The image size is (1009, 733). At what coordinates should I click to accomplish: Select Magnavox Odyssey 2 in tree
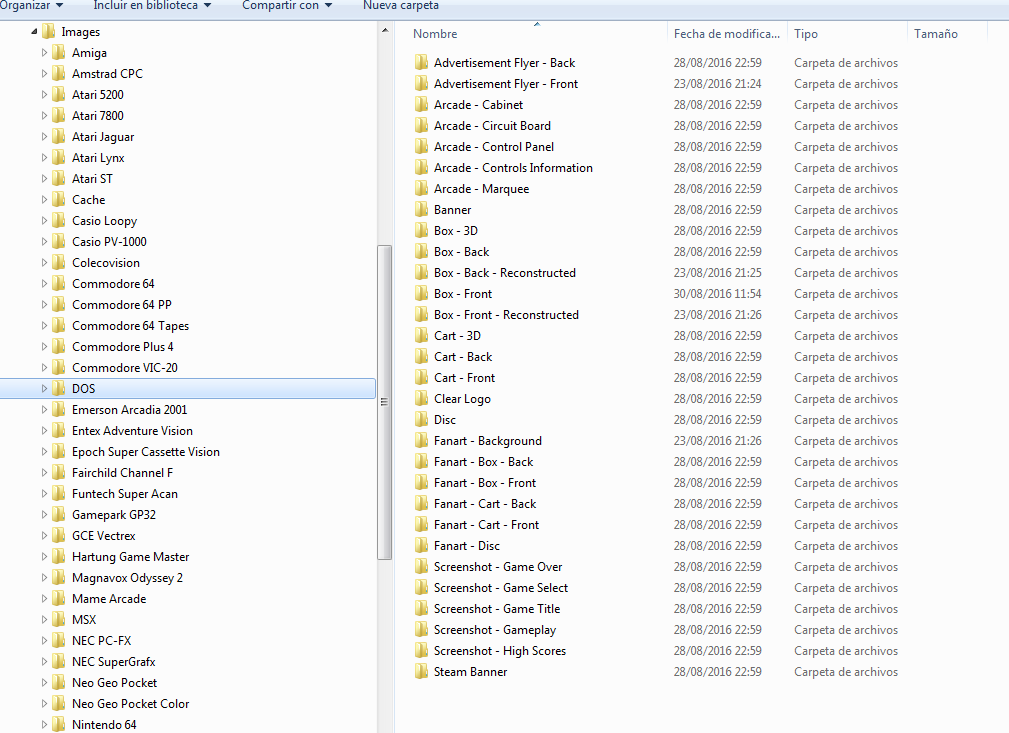(x=127, y=578)
